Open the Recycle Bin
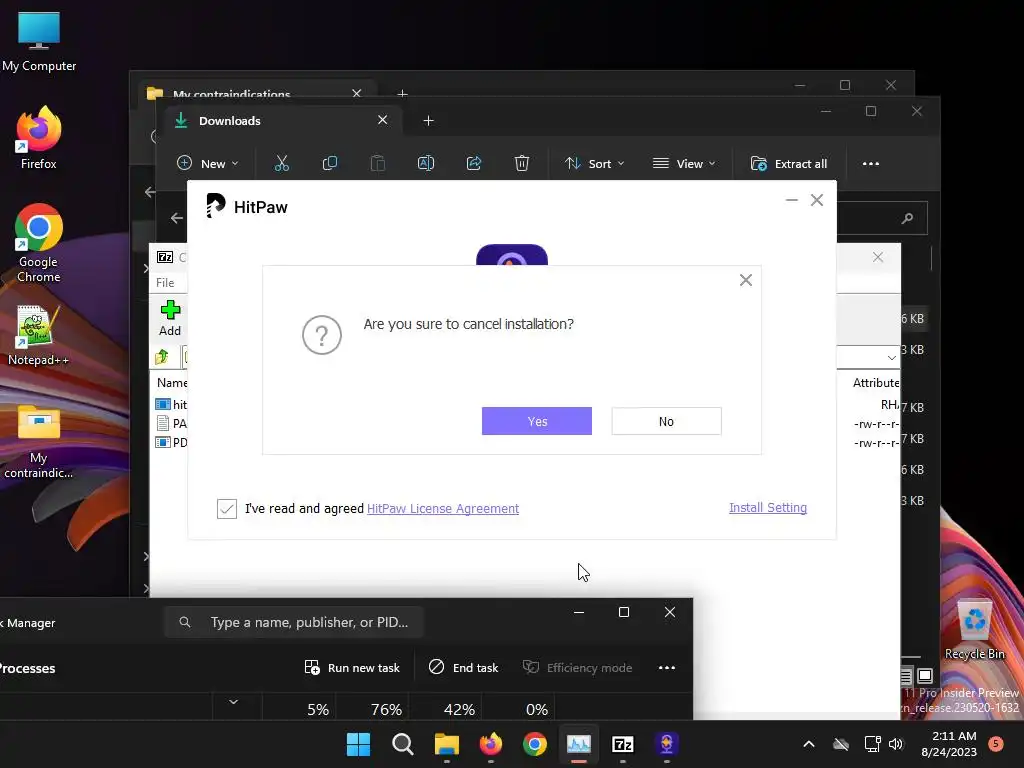Viewport: 1024px width, 768px height. (x=974, y=630)
